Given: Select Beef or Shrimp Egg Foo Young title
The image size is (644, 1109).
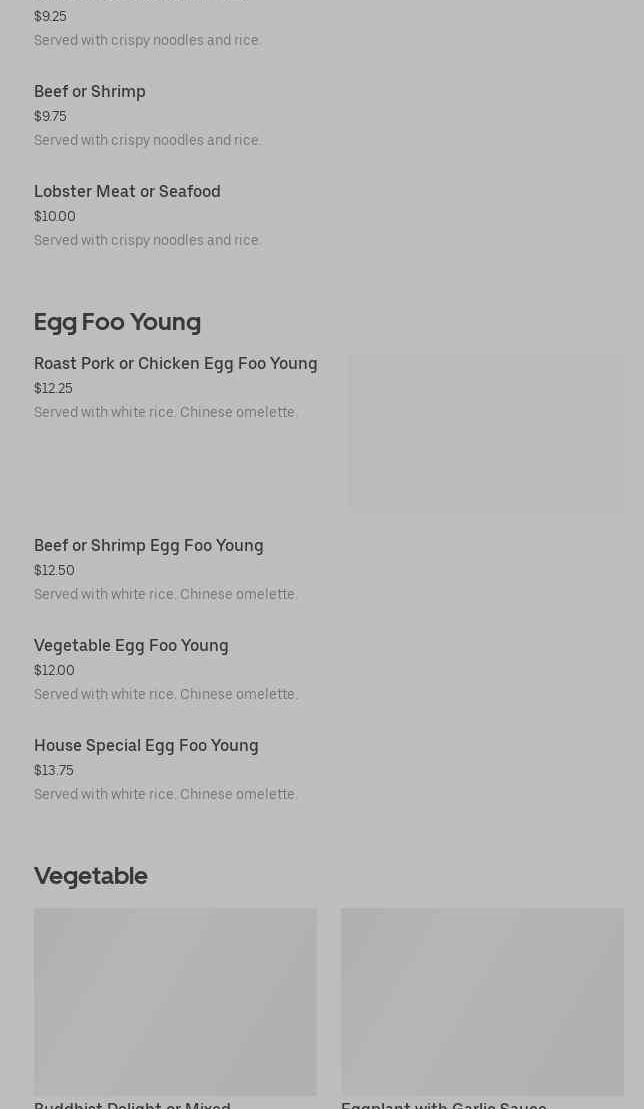Looking at the screenshot, I should coord(149,546).
